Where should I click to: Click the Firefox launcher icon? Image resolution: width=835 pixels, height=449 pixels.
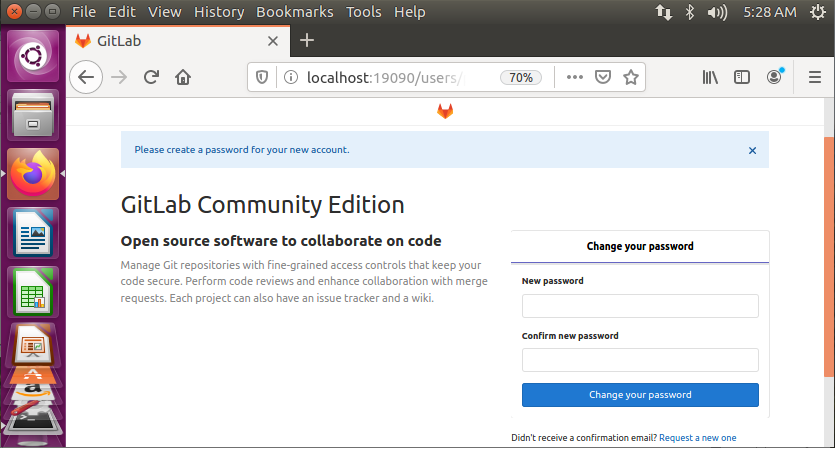[33, 174]
